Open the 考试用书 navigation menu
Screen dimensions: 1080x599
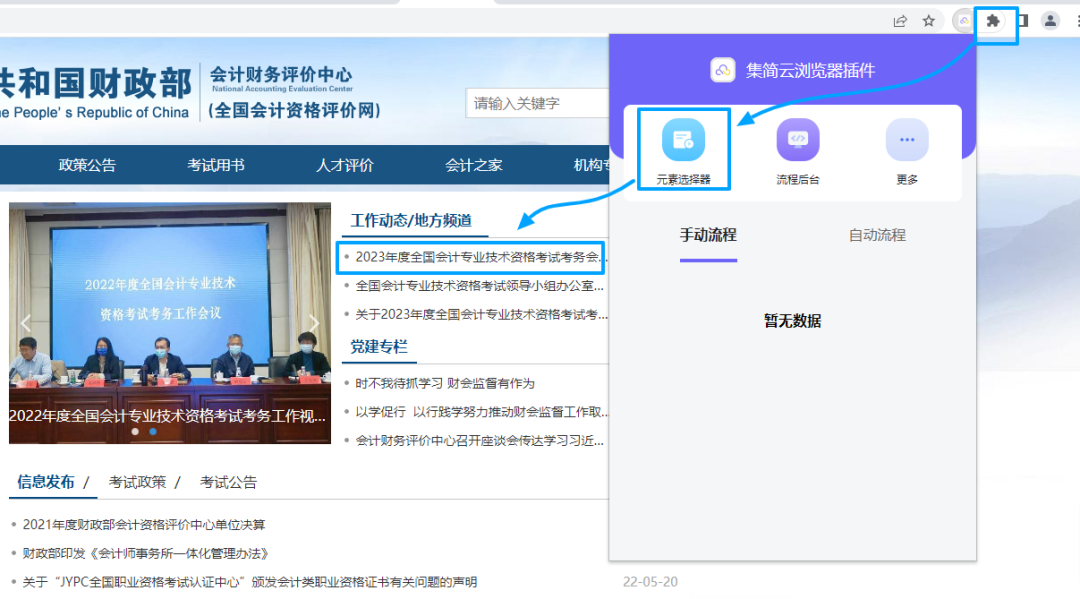click(x=216, y=165)
